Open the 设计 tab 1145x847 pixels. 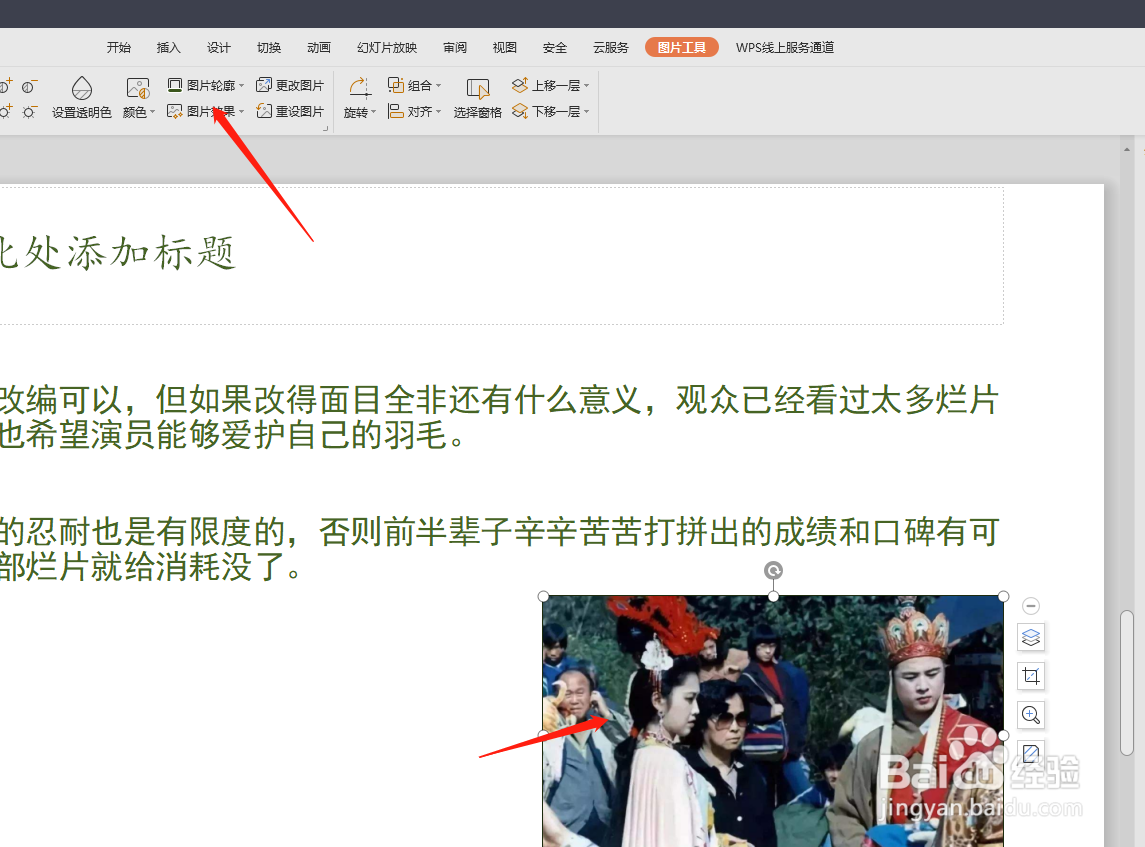pos(218,47)
